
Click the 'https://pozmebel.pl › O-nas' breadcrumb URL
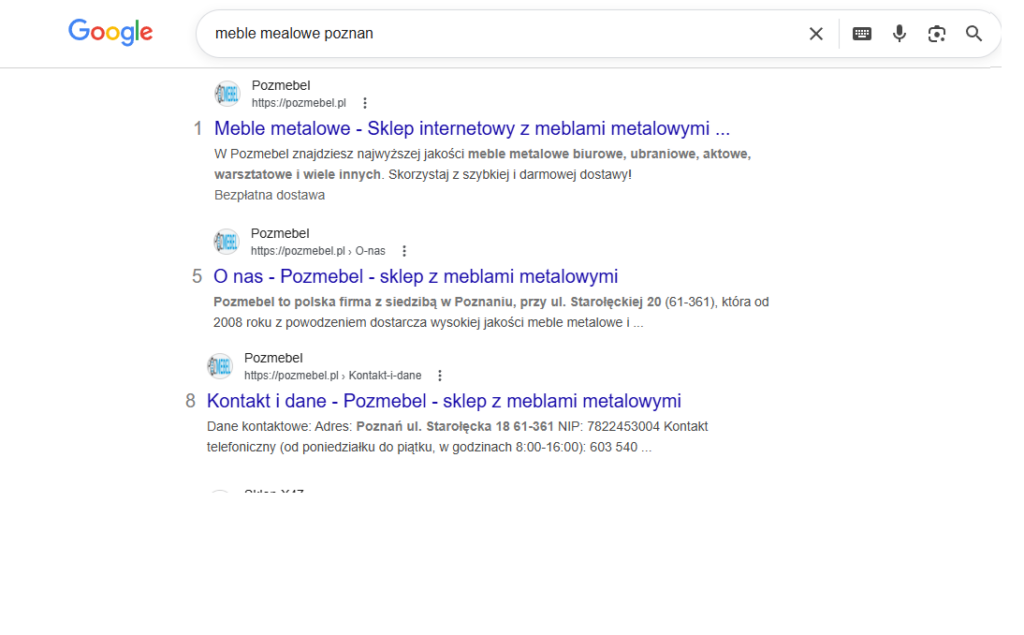318,251
